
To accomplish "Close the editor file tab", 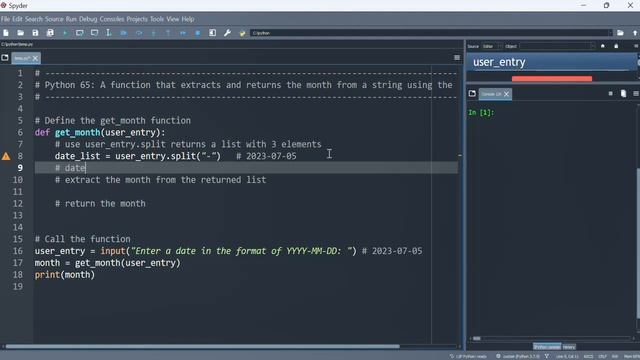I will pyautogui.click(x=35, y=58).
